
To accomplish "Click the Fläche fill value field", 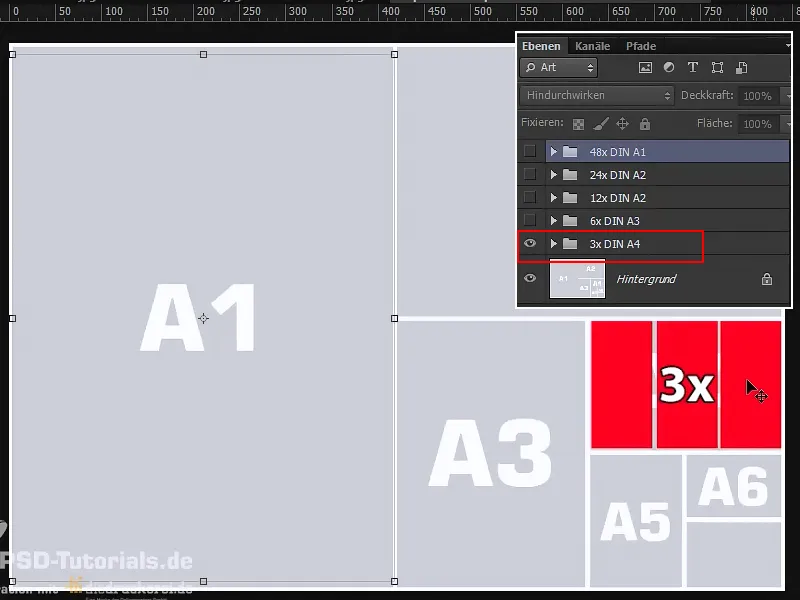I will tap(758, 124).
